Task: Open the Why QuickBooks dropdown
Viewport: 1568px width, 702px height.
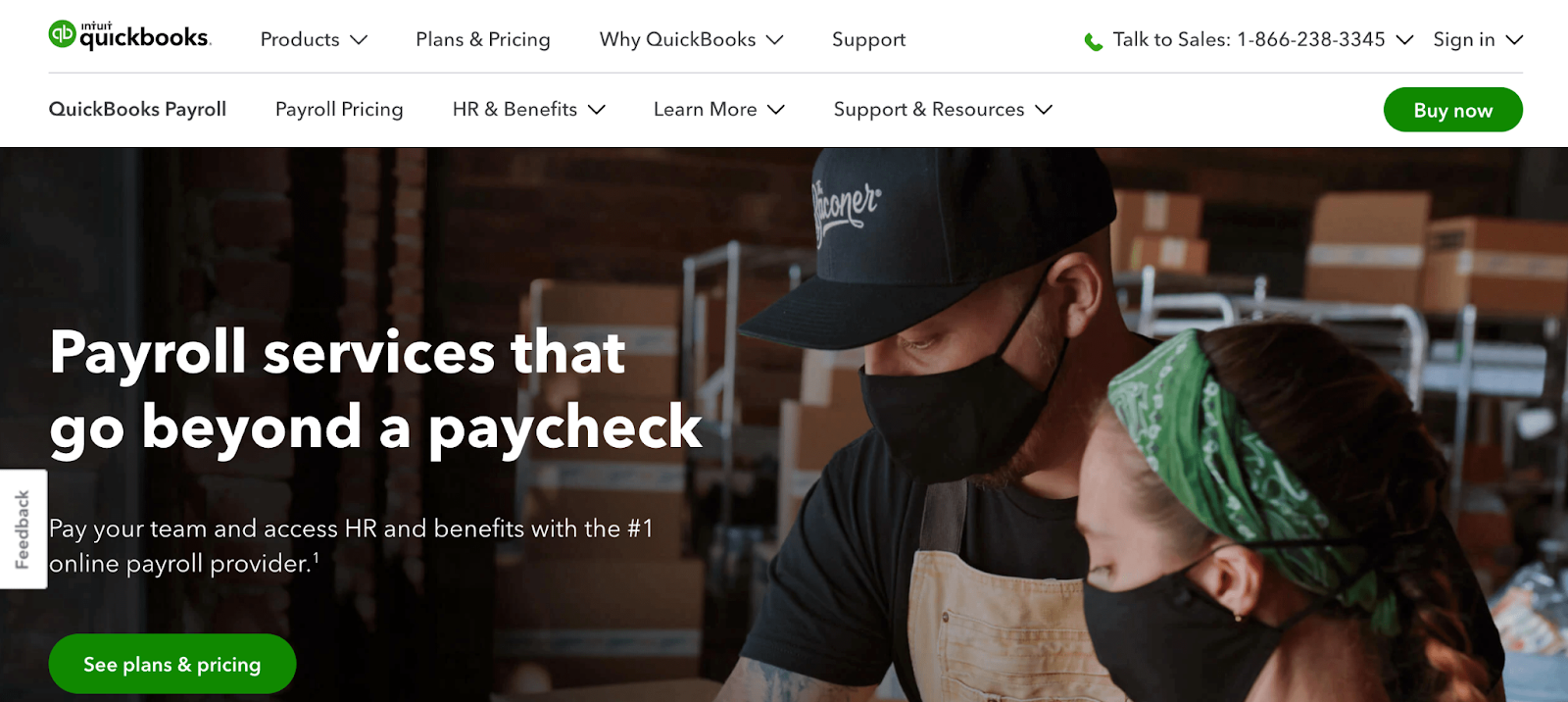Action: point(691,39)
